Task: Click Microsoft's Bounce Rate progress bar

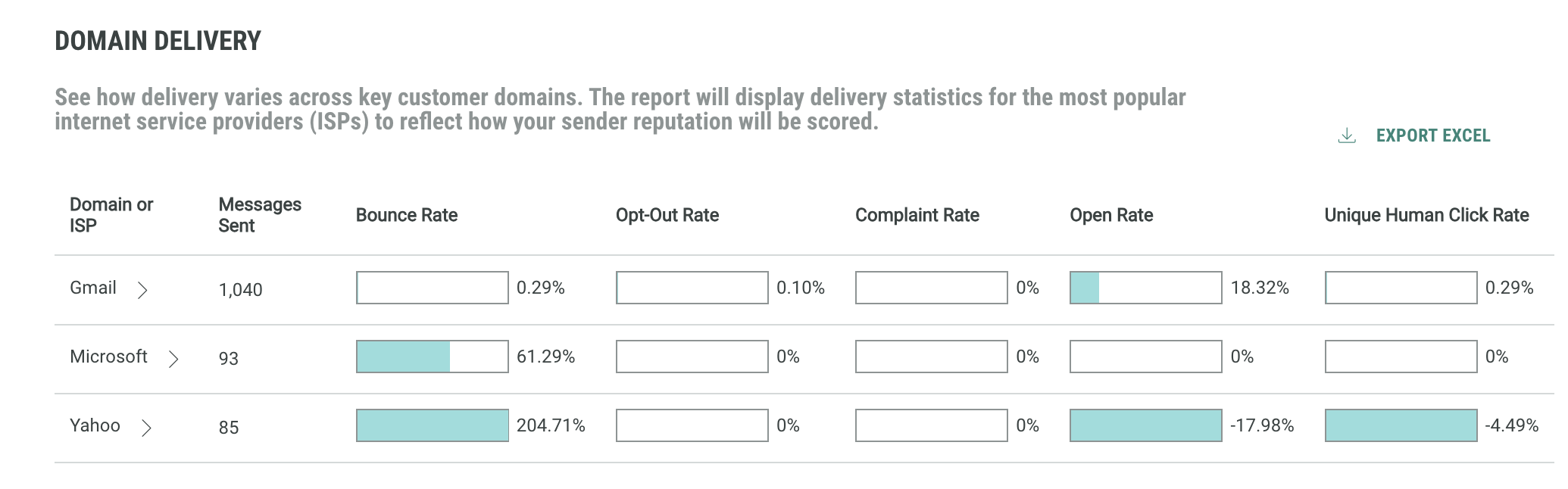Action: tap(432, 357)
